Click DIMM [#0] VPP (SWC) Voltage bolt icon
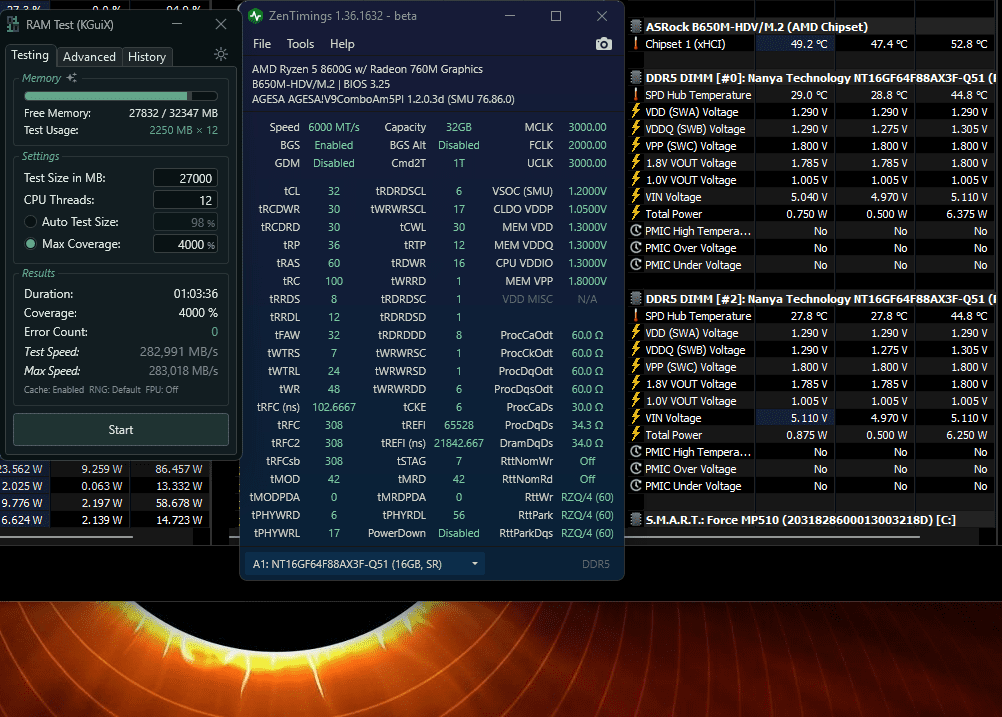Viewport: 1002px width, 717px height. [636, 146]
